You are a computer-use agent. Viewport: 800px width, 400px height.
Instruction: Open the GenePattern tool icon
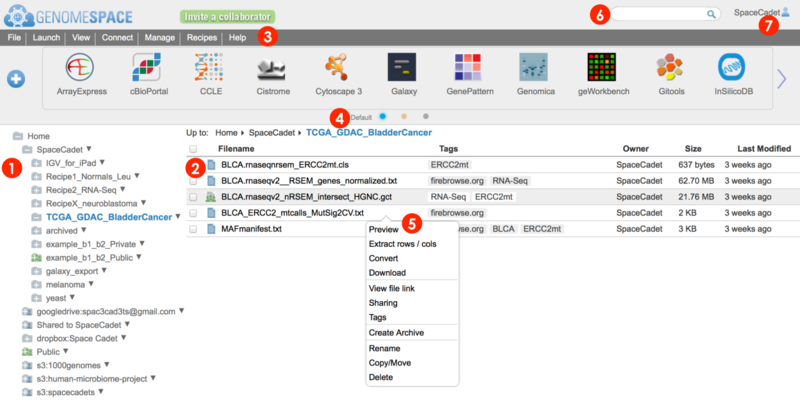pos(468,67)
